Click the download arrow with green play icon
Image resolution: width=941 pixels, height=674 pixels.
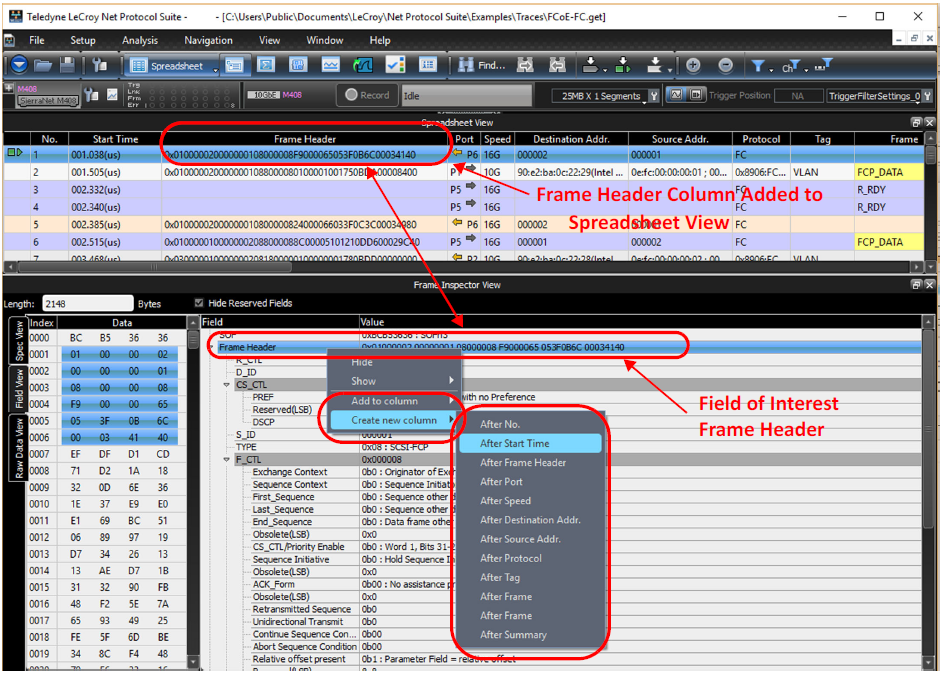tap(623, 65)
